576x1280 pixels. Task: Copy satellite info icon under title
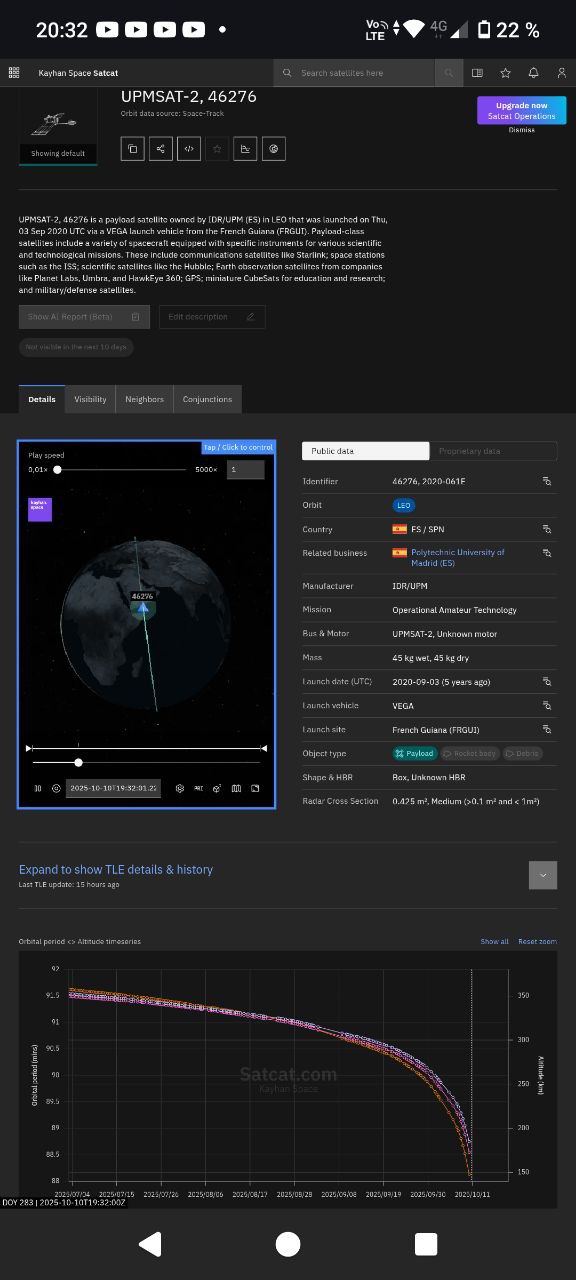click(132, 149)
